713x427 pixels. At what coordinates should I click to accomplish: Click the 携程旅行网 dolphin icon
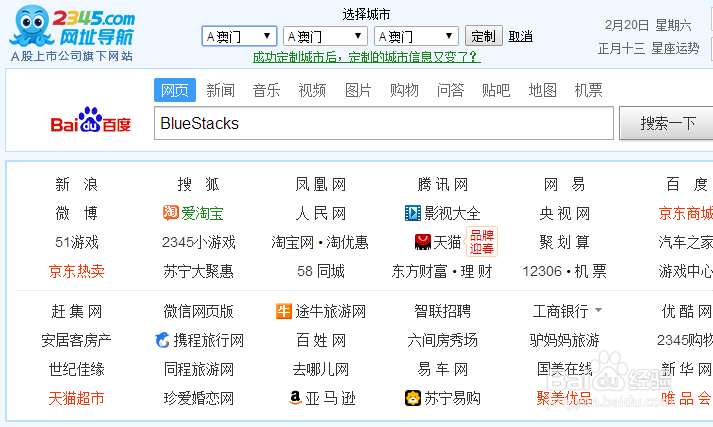pos(162,340)
